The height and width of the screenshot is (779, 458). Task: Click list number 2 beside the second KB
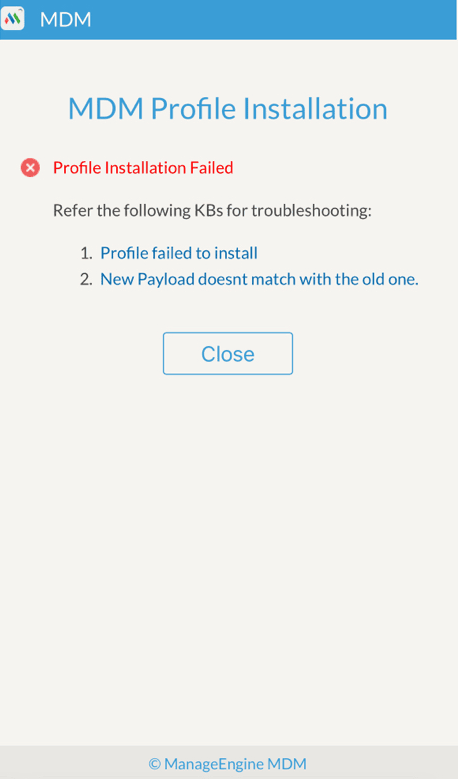(86, 279)
